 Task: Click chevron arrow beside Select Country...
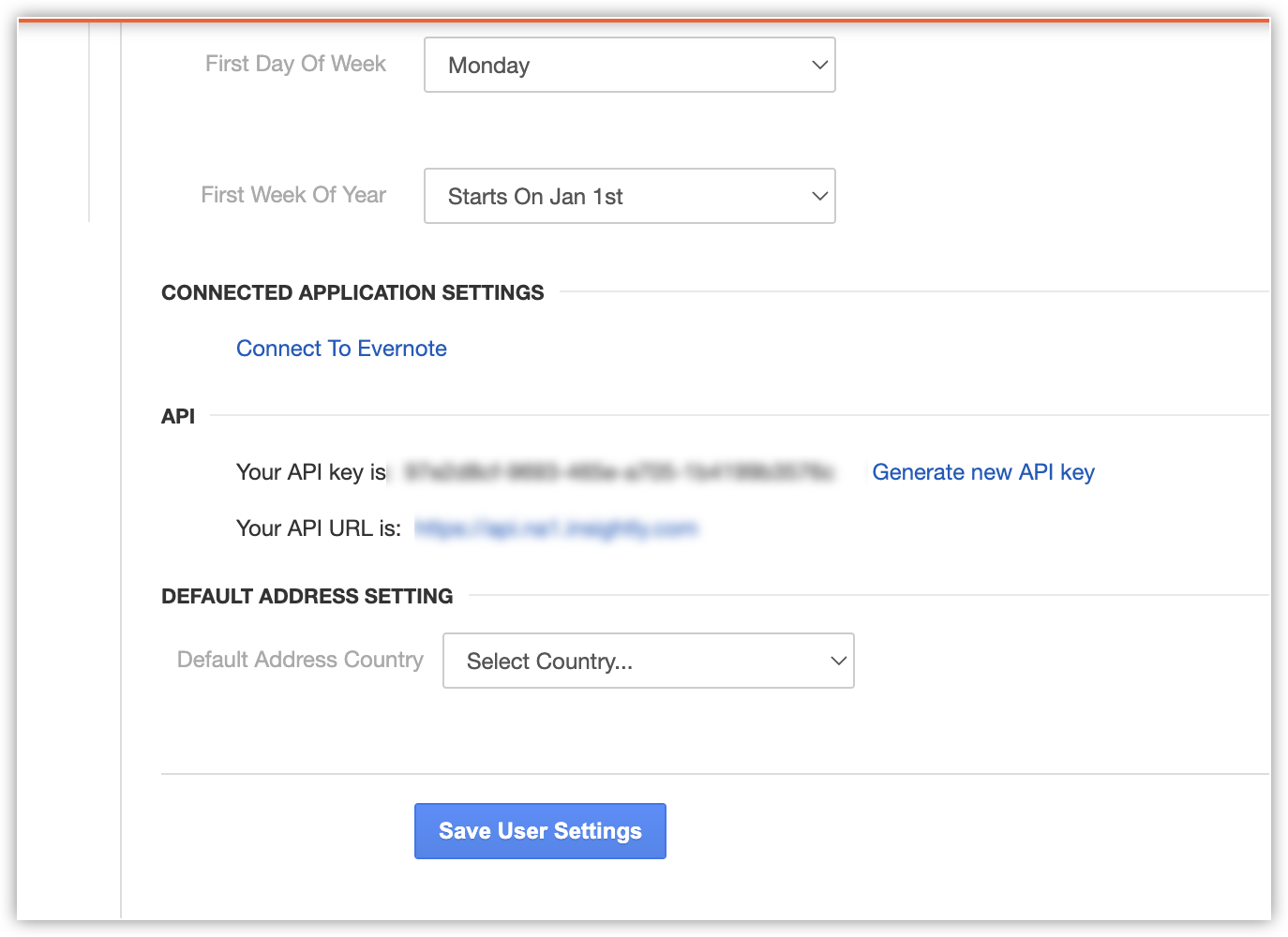(x=838, y=661)
